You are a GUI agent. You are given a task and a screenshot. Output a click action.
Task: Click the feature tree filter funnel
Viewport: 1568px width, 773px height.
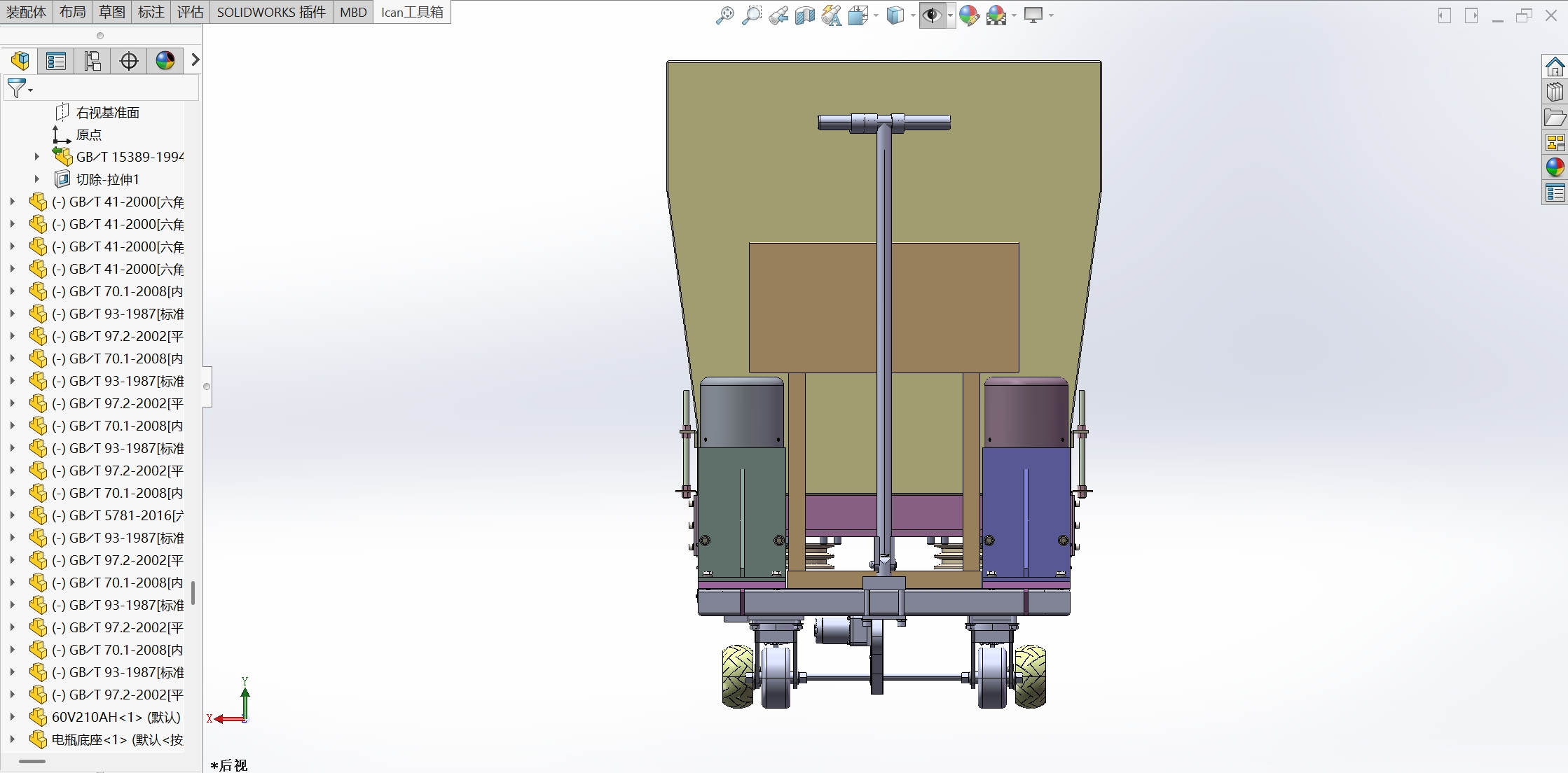pos(17,88)
